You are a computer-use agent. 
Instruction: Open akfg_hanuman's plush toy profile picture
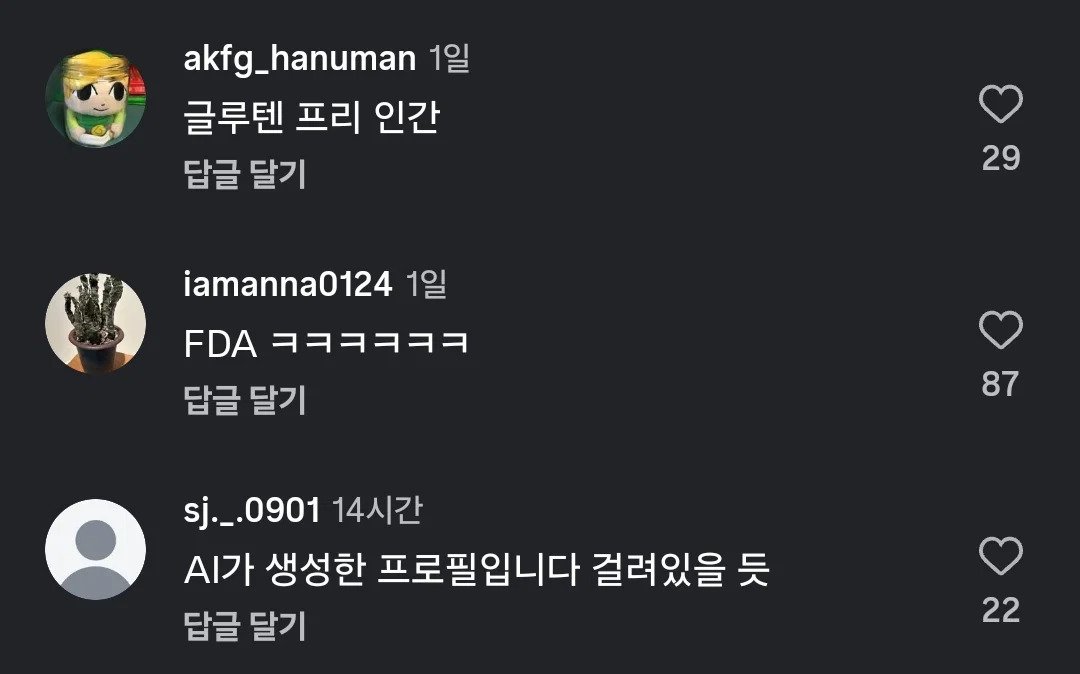96,98
